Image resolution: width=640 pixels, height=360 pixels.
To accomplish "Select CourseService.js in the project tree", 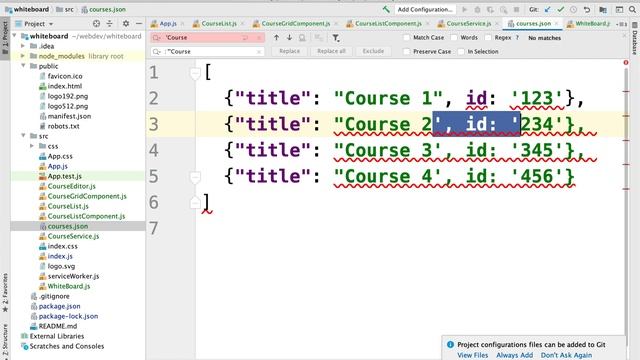I will pyautogui.click(x=73, y=236).
